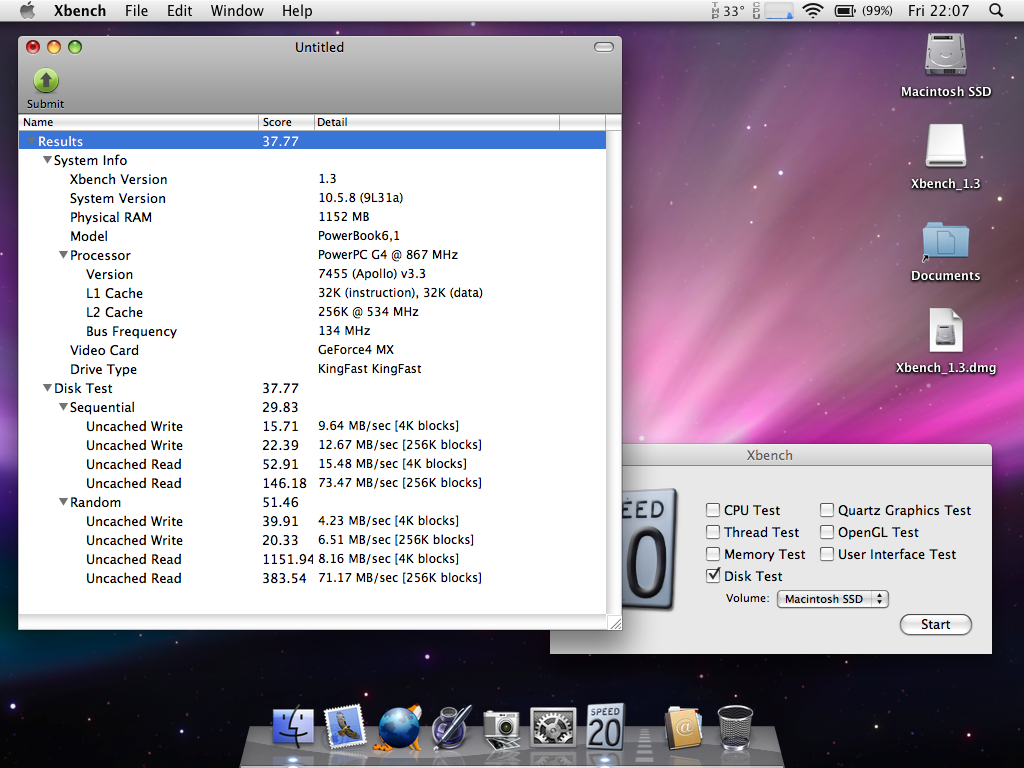Select Xbench_1.3.dmg file on desktop

click(945, 330)
